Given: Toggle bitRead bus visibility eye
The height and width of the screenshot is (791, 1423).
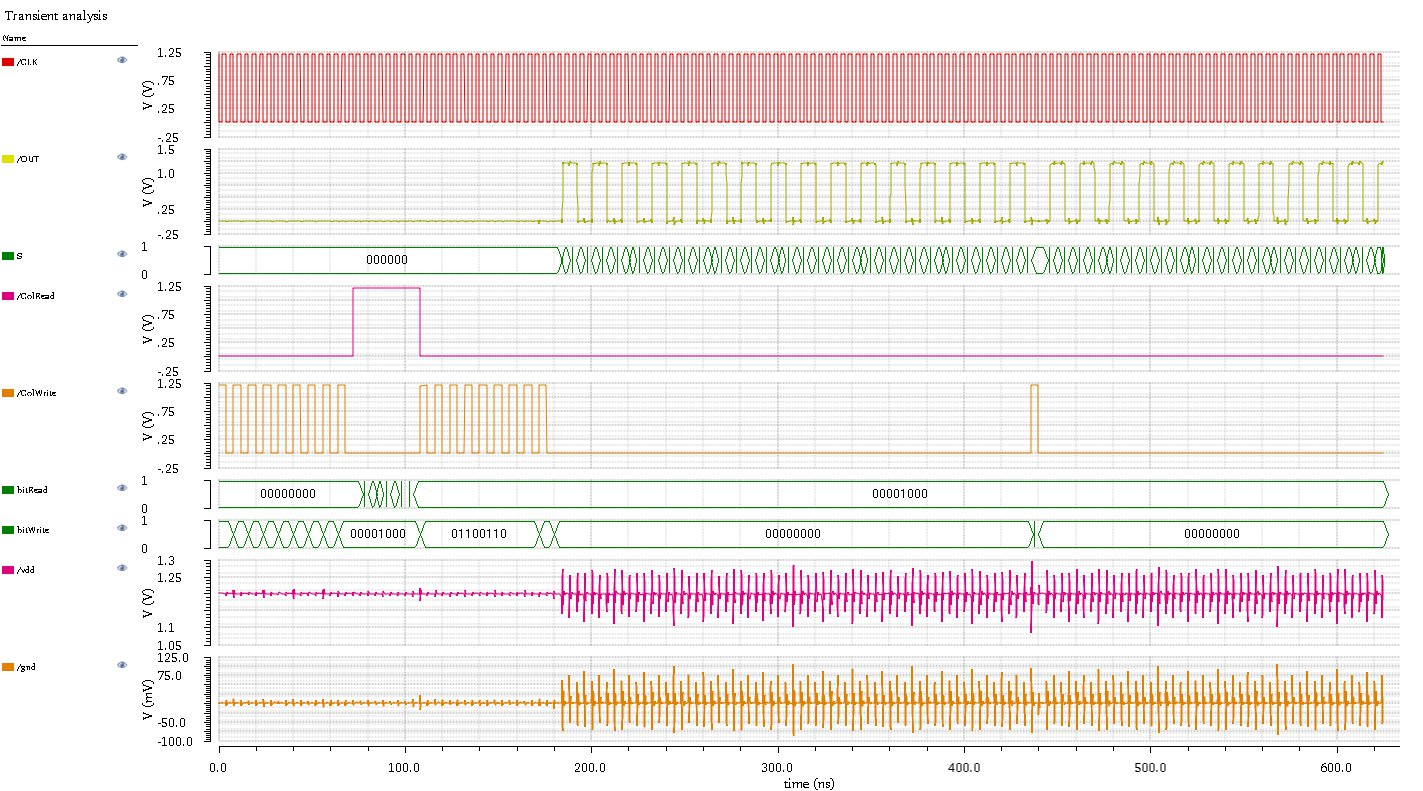Looking at the screenshot, I should click(x=122, y=489).
